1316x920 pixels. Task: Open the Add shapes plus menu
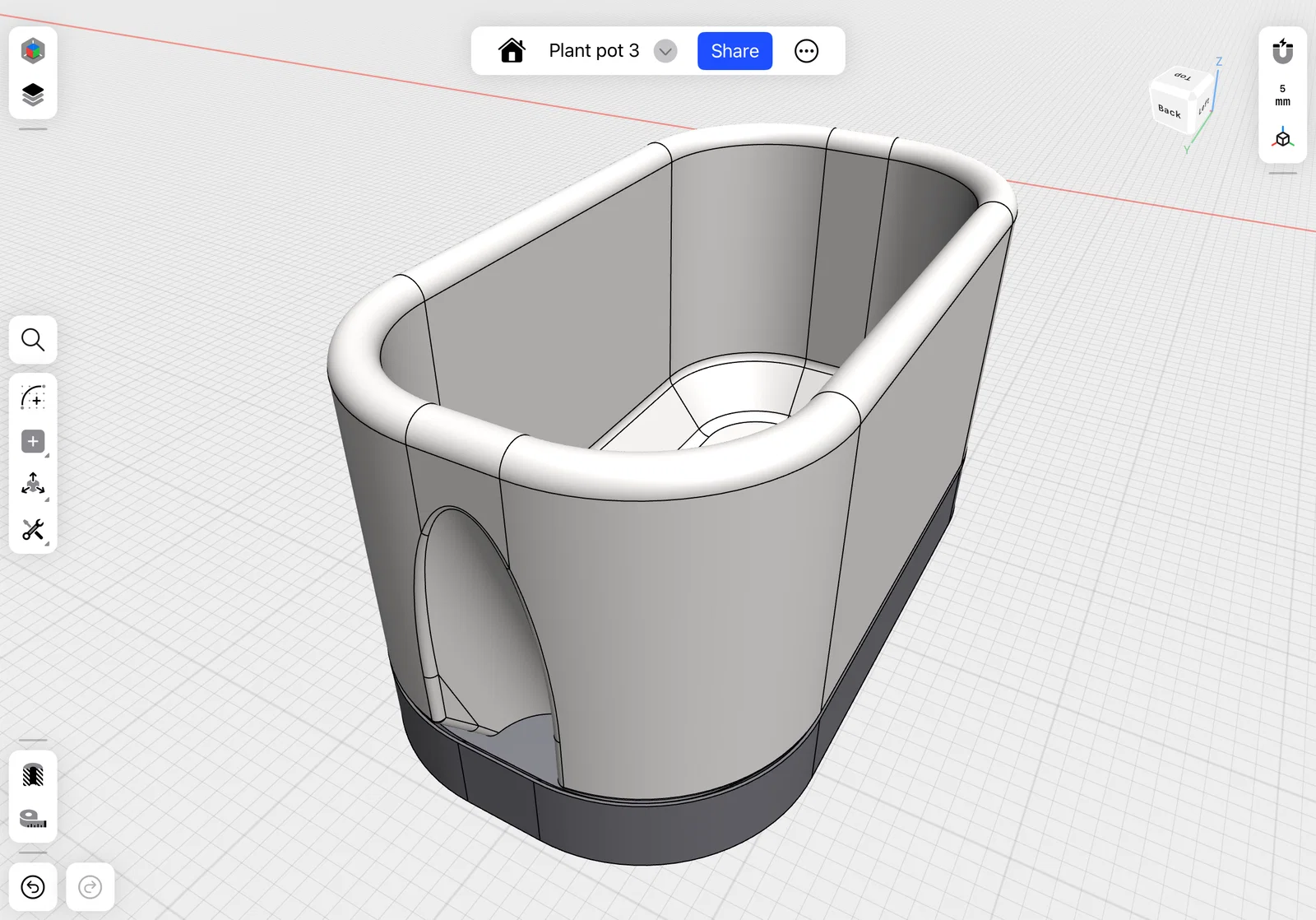(33, 442)
